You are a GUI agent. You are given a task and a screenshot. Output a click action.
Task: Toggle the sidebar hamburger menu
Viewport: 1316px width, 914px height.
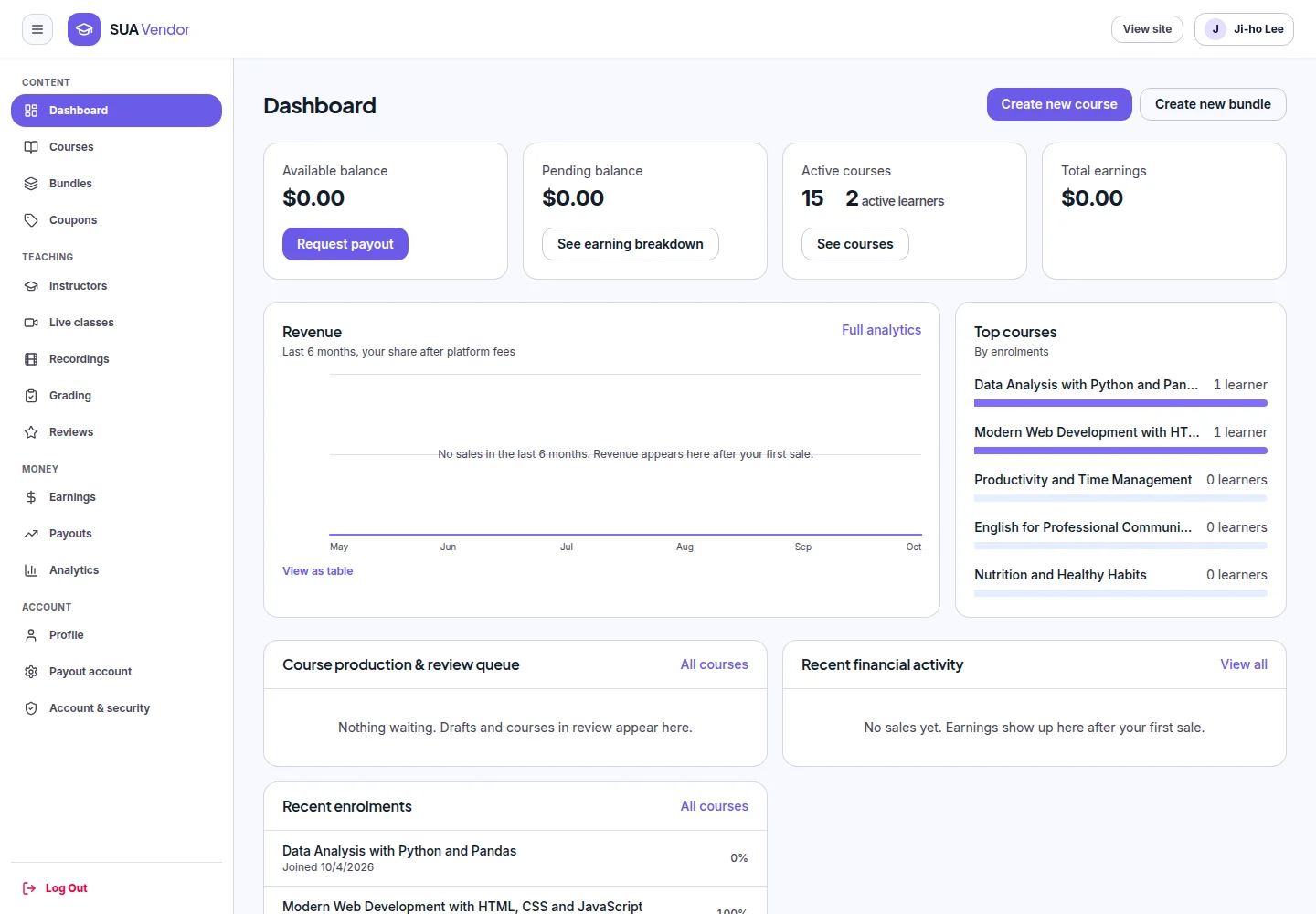point(37,29)
